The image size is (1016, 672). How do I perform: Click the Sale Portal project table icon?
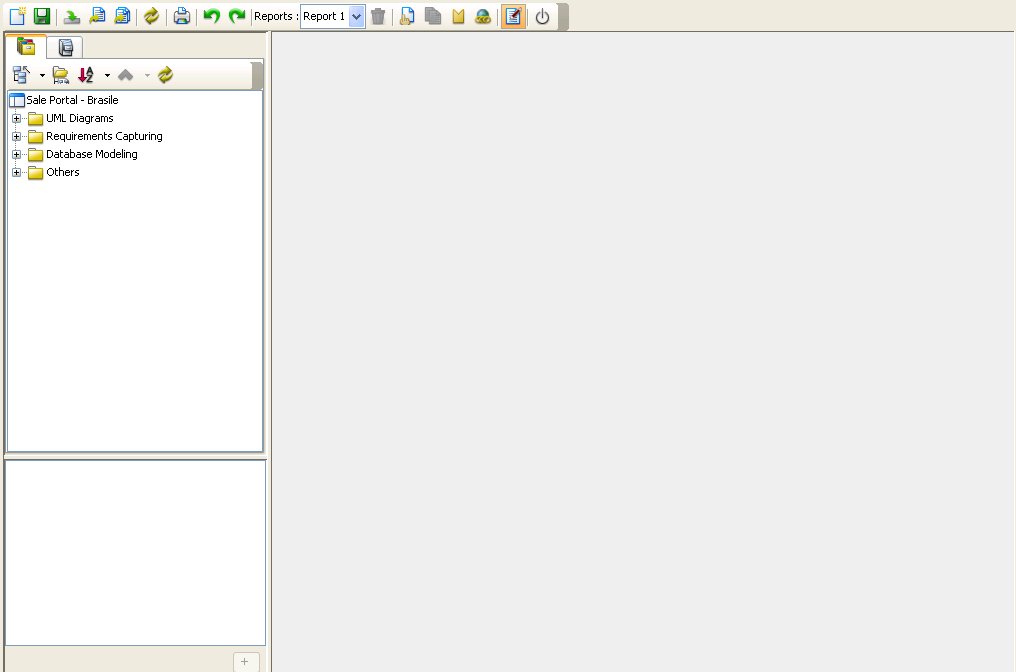(x=17, y=100)
